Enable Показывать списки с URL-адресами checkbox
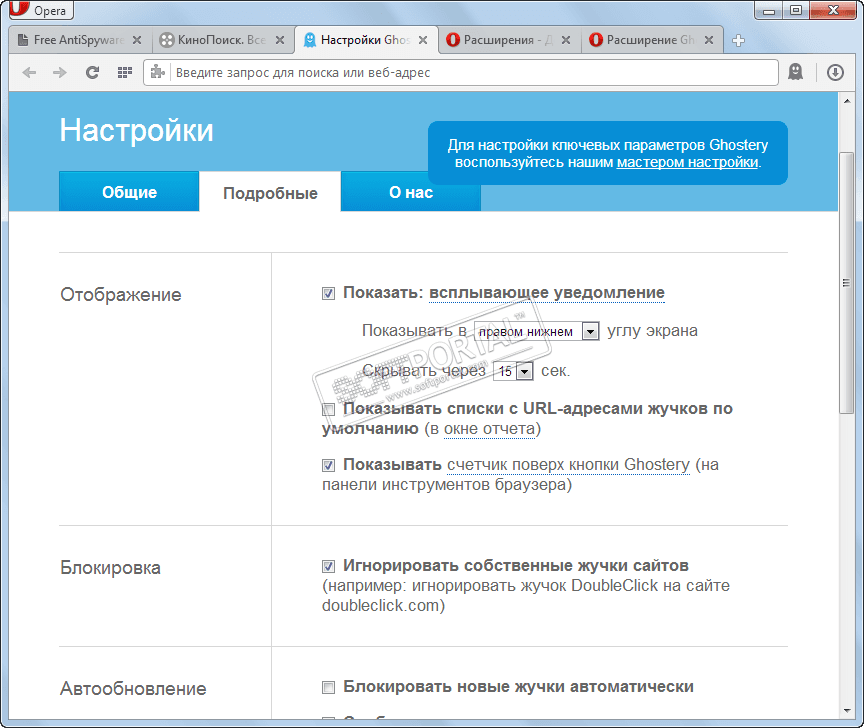Image resolution: width=864 pixels, height=728 pixels. pos(328,409)
